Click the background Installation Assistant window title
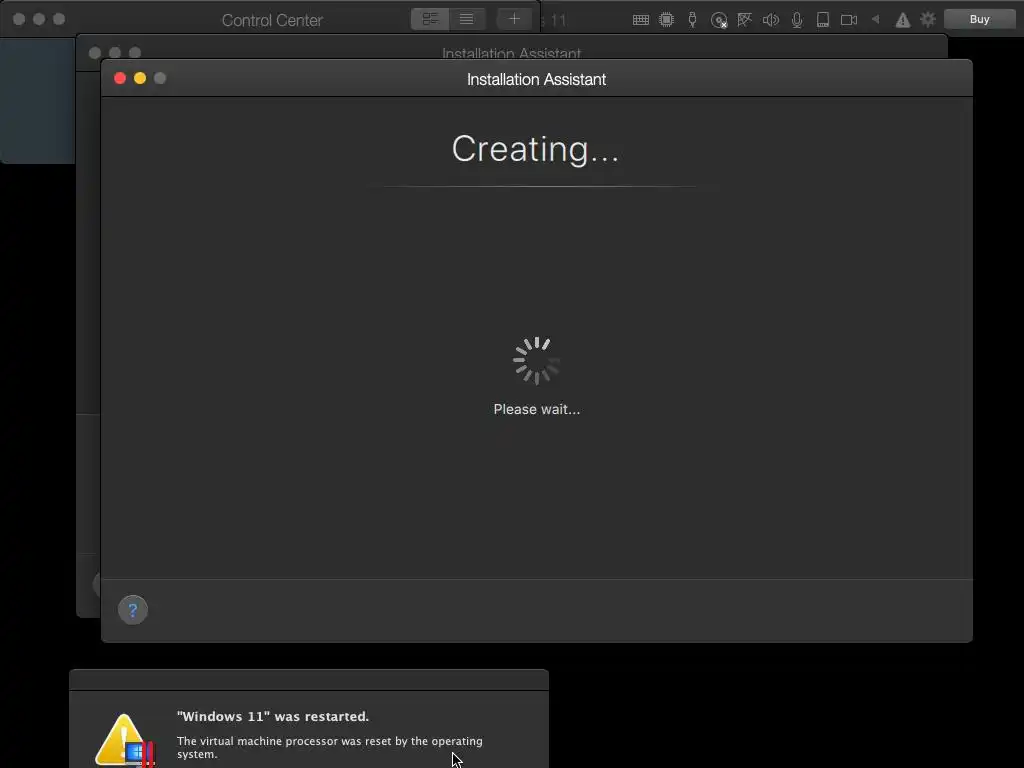The width and height of the screenshot is (1024, 768). pyautogui.click(x=511, y=53)
